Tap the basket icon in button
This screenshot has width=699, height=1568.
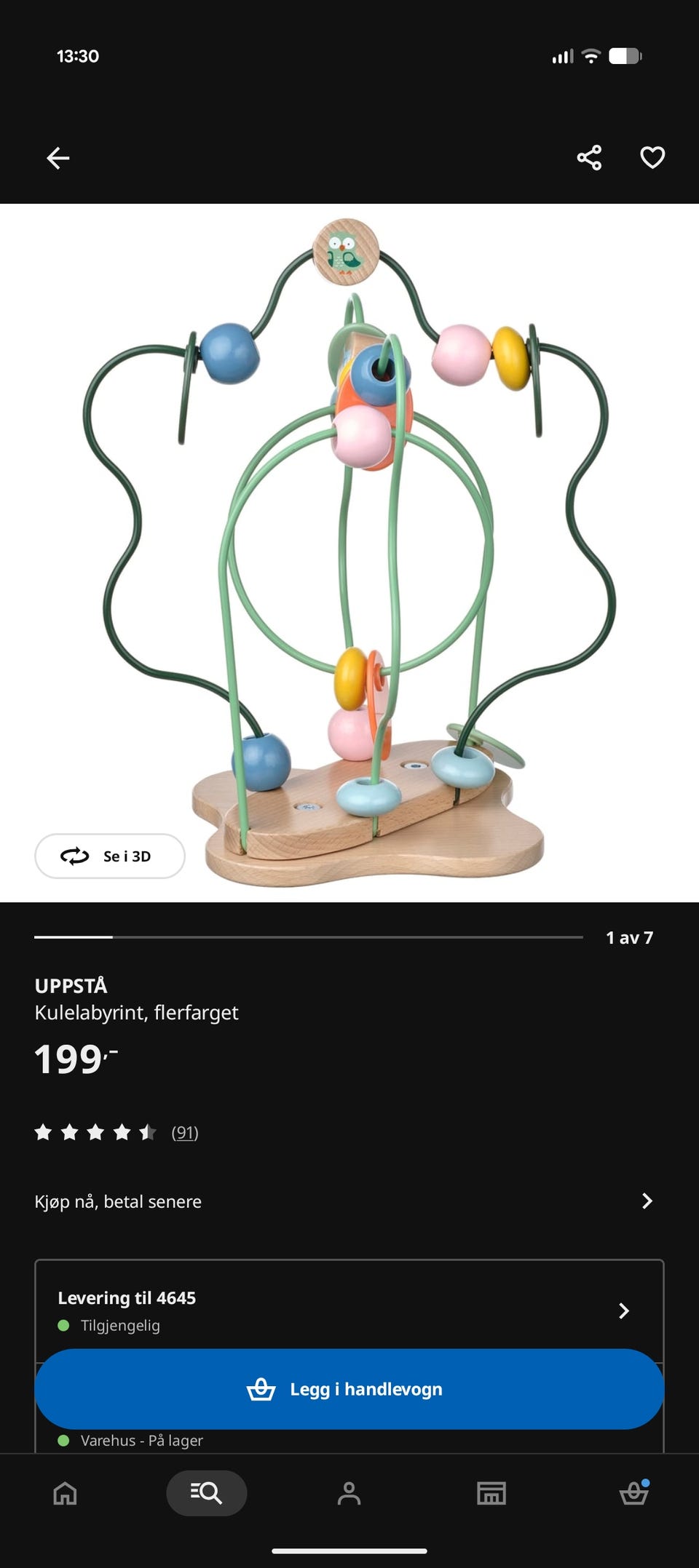click(261, 1389)
